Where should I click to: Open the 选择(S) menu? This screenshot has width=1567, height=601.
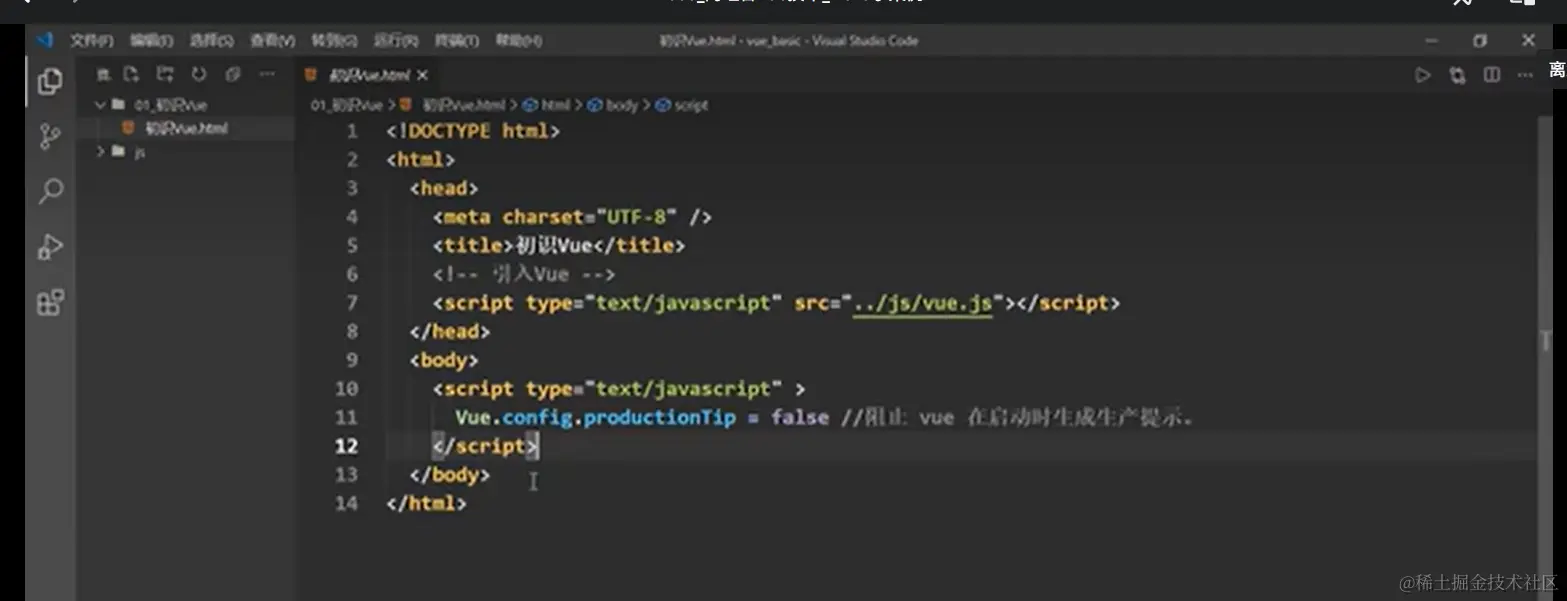[x=212, y=41]
